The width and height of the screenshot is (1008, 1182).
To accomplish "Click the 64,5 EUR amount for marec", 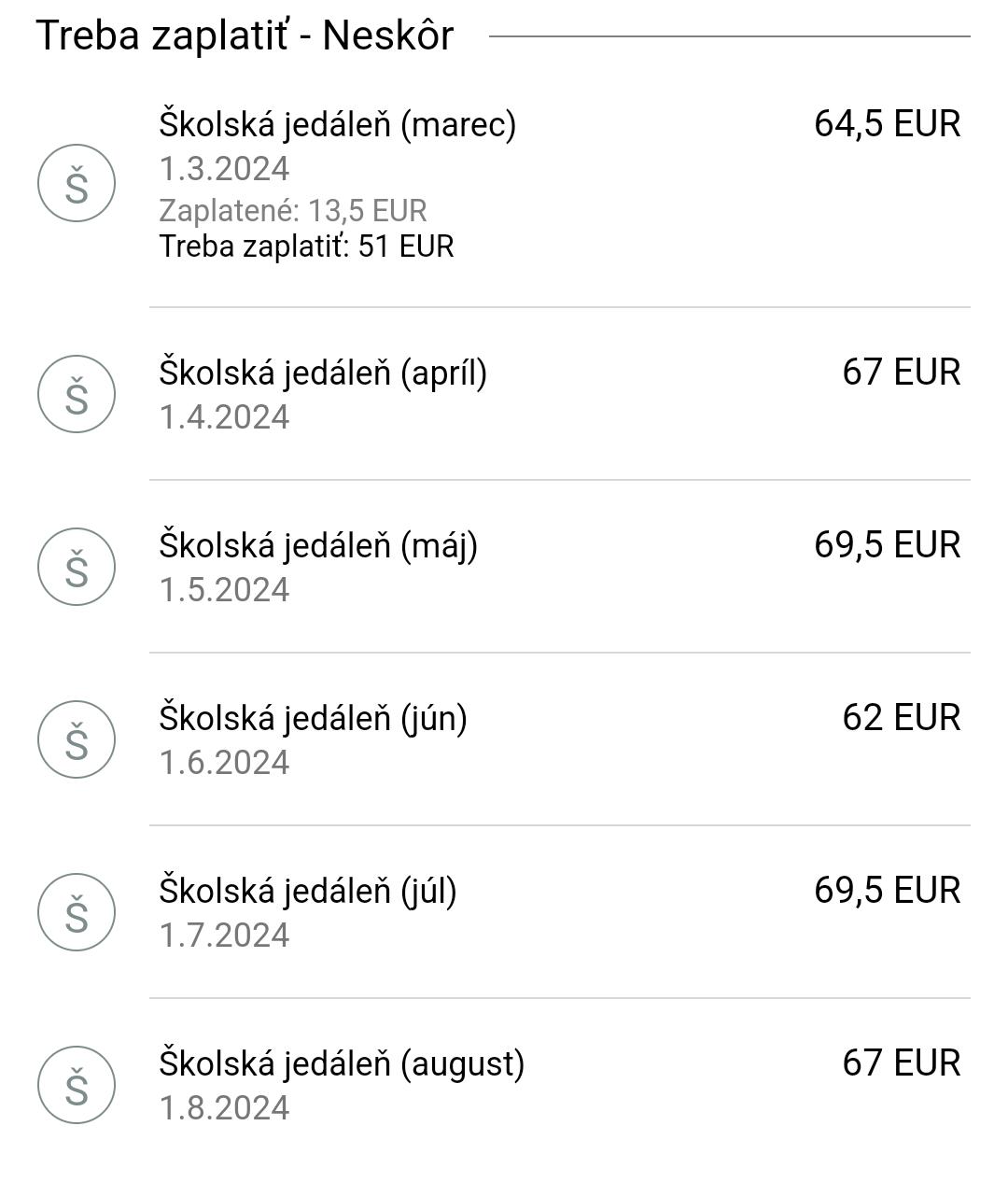I will 887,124.
